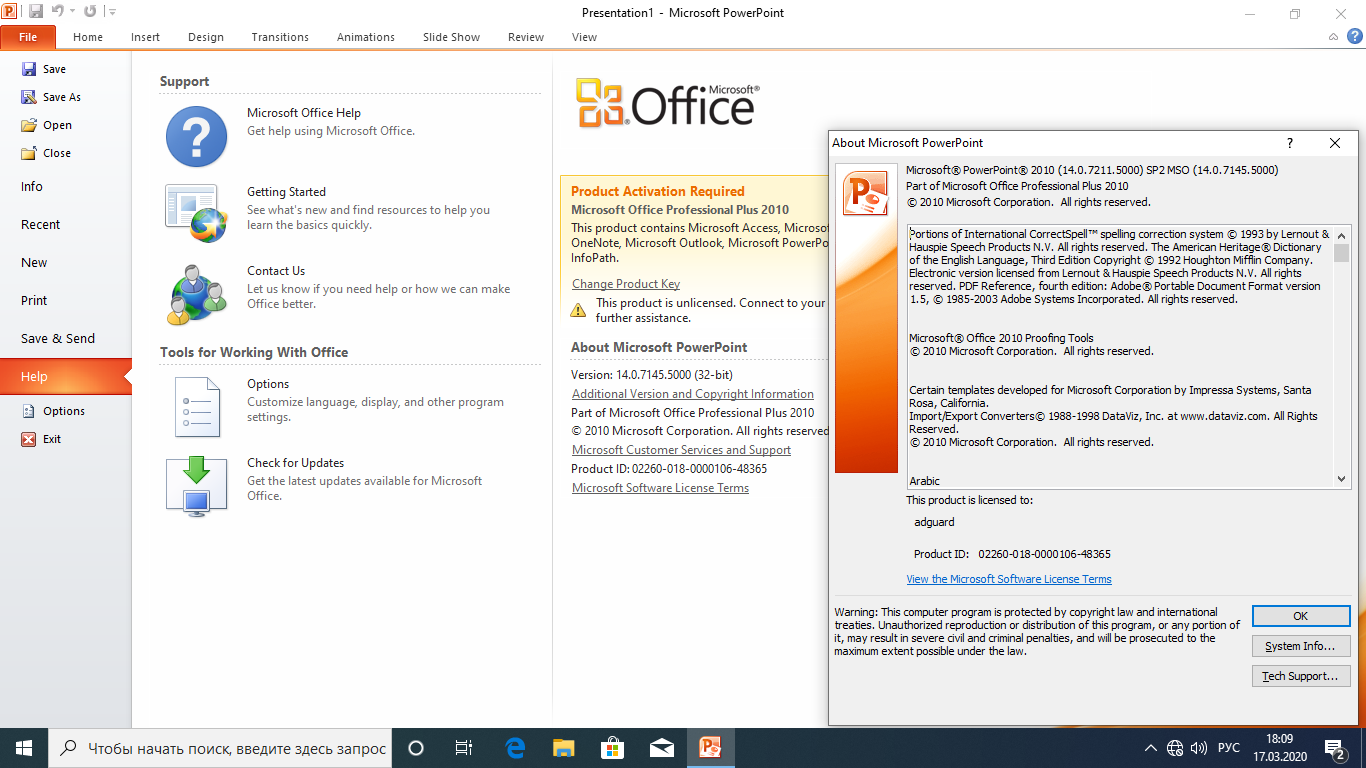Switch to the Home ribbon tab

coord(88,37)
